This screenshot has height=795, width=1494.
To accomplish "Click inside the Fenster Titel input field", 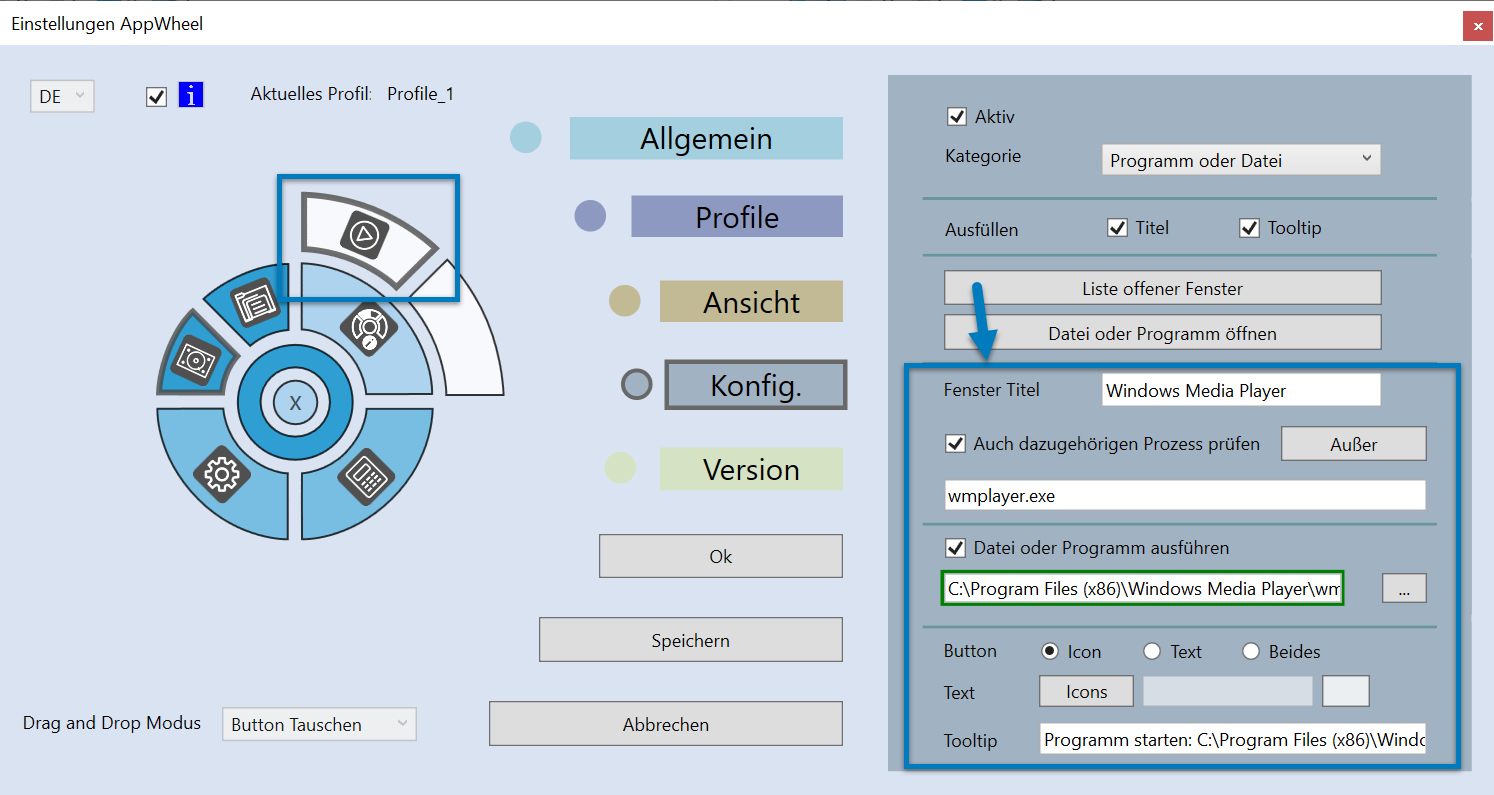I will click(1240, 390).
